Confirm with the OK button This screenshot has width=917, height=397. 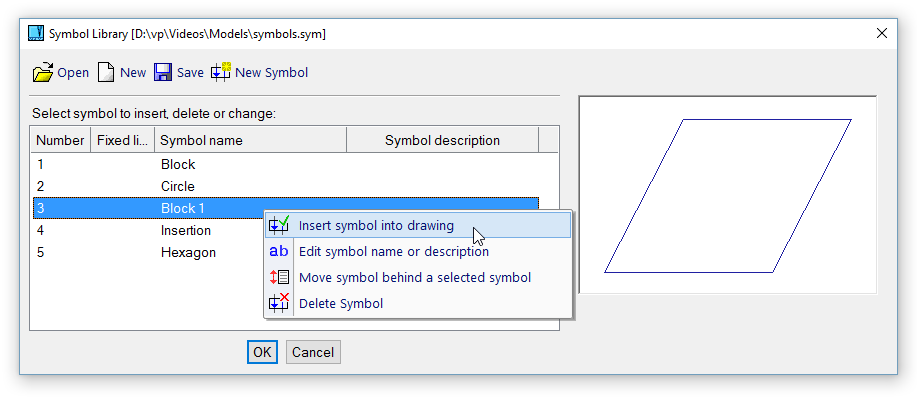pos(262,352)
